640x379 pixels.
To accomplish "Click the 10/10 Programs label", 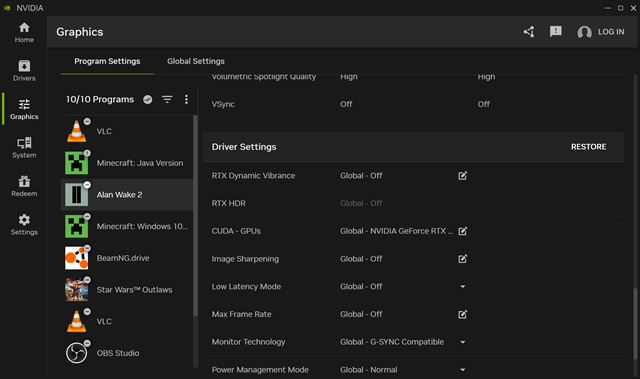I will click(x=100, y=100).
